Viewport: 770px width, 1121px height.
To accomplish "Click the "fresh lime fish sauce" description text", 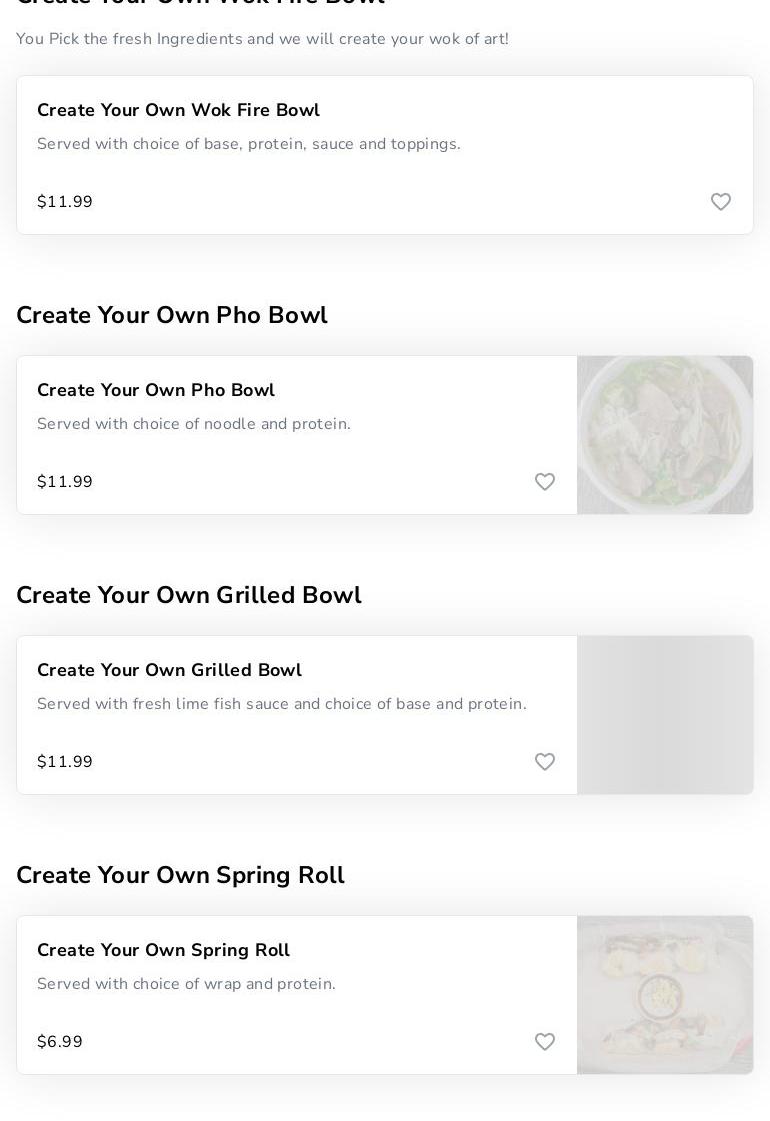I will (x=281, y=704).
